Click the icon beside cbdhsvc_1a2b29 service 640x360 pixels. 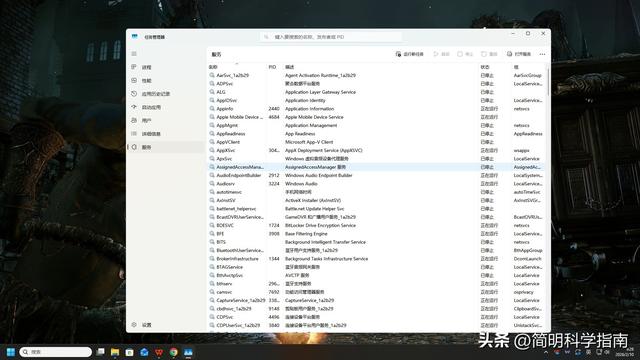coord(212,309)
